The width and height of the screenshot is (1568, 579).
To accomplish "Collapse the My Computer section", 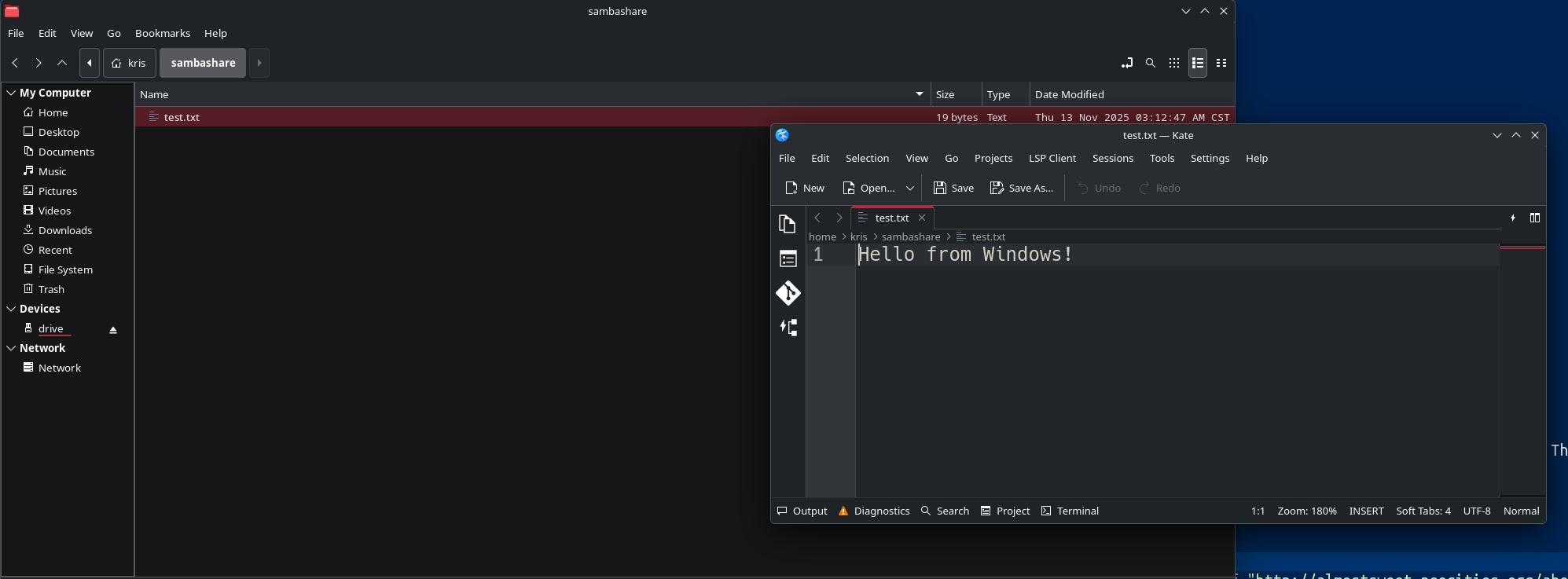I will (11, 93).
